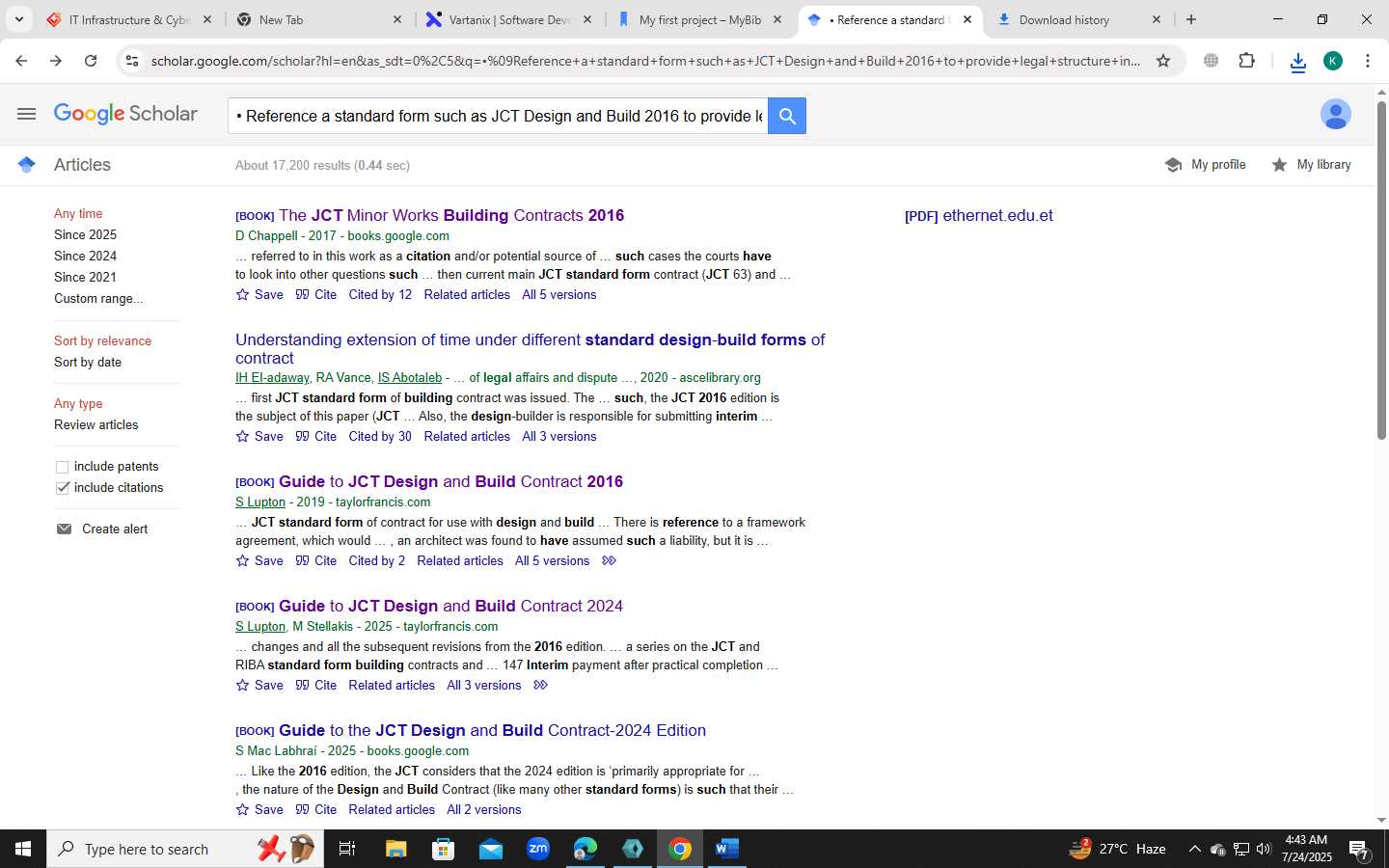Open Cited by 12 link
This screenshot has height=868, width=1389.
380,294
